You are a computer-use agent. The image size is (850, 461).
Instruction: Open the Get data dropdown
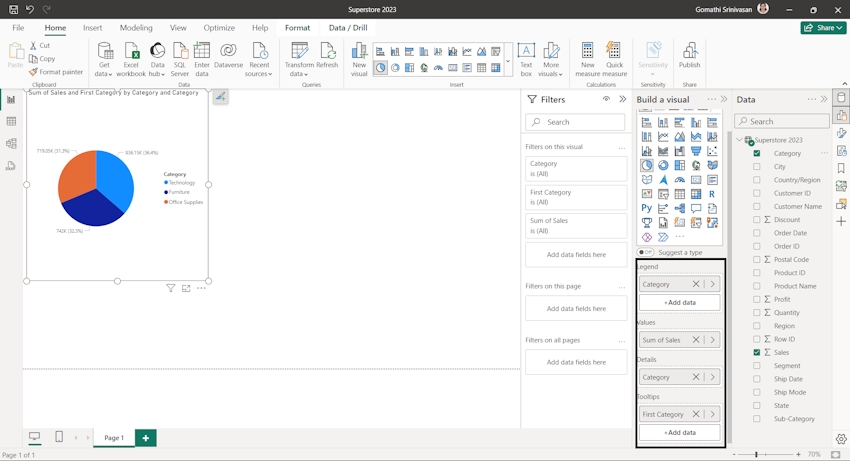click(103, 73)
